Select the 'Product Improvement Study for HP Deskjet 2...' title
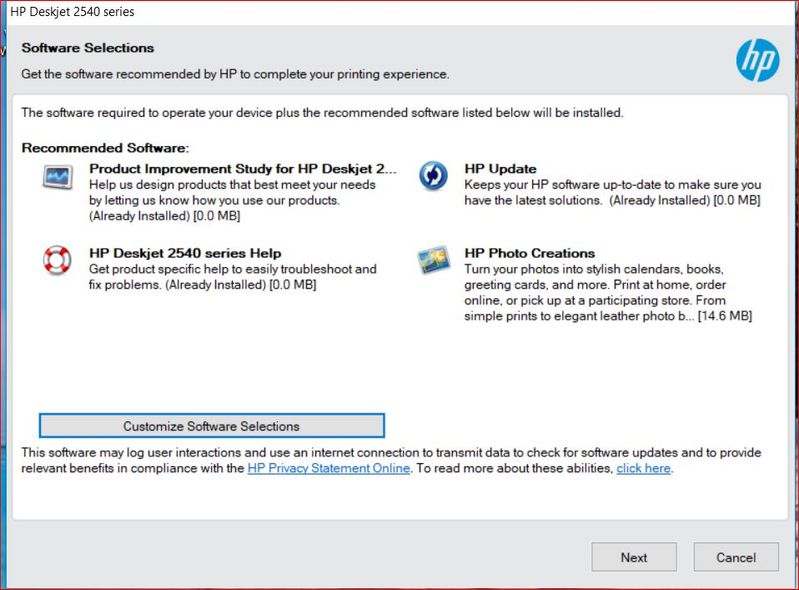Screen dimensions: 799x590 click(243, 169)
